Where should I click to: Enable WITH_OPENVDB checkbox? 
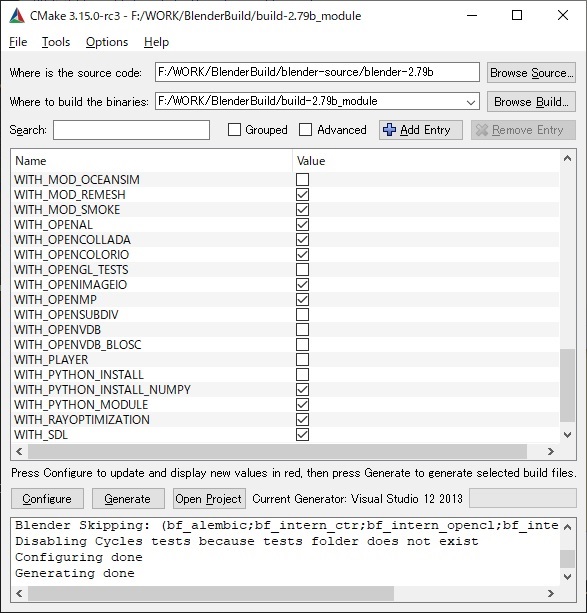tap(302, 329)
